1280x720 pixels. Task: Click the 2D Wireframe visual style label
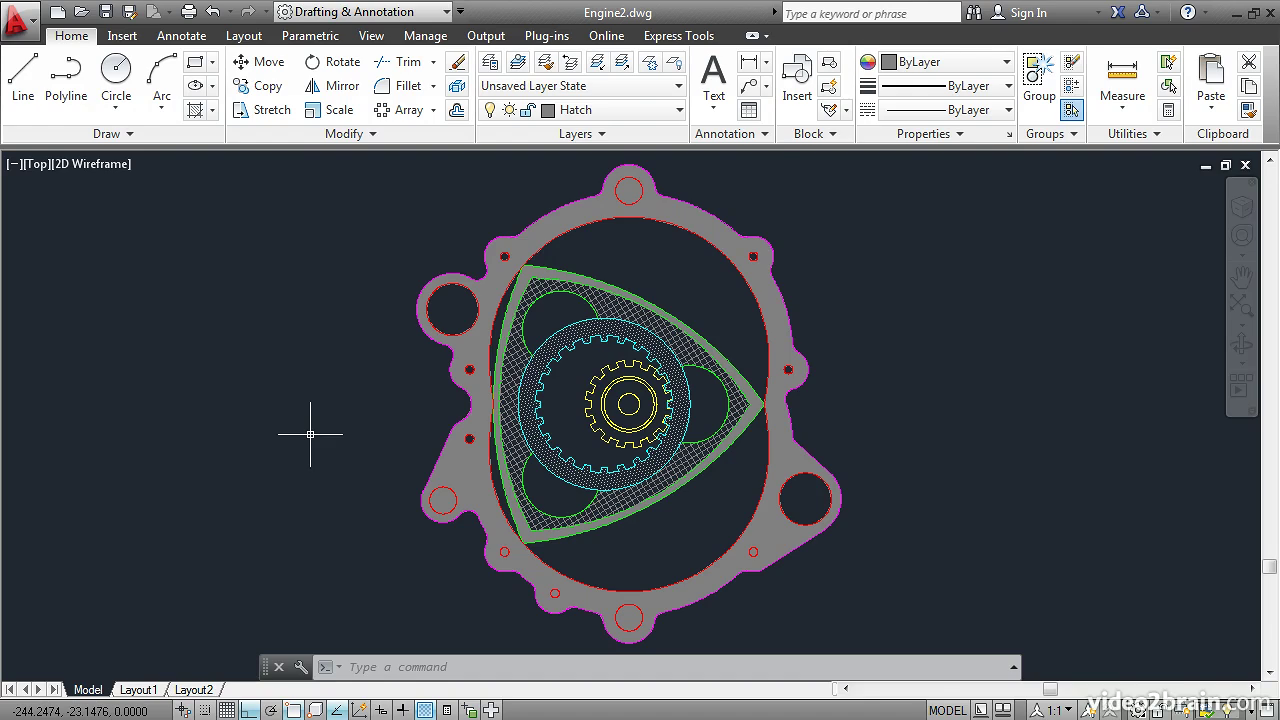pos(91,164)
